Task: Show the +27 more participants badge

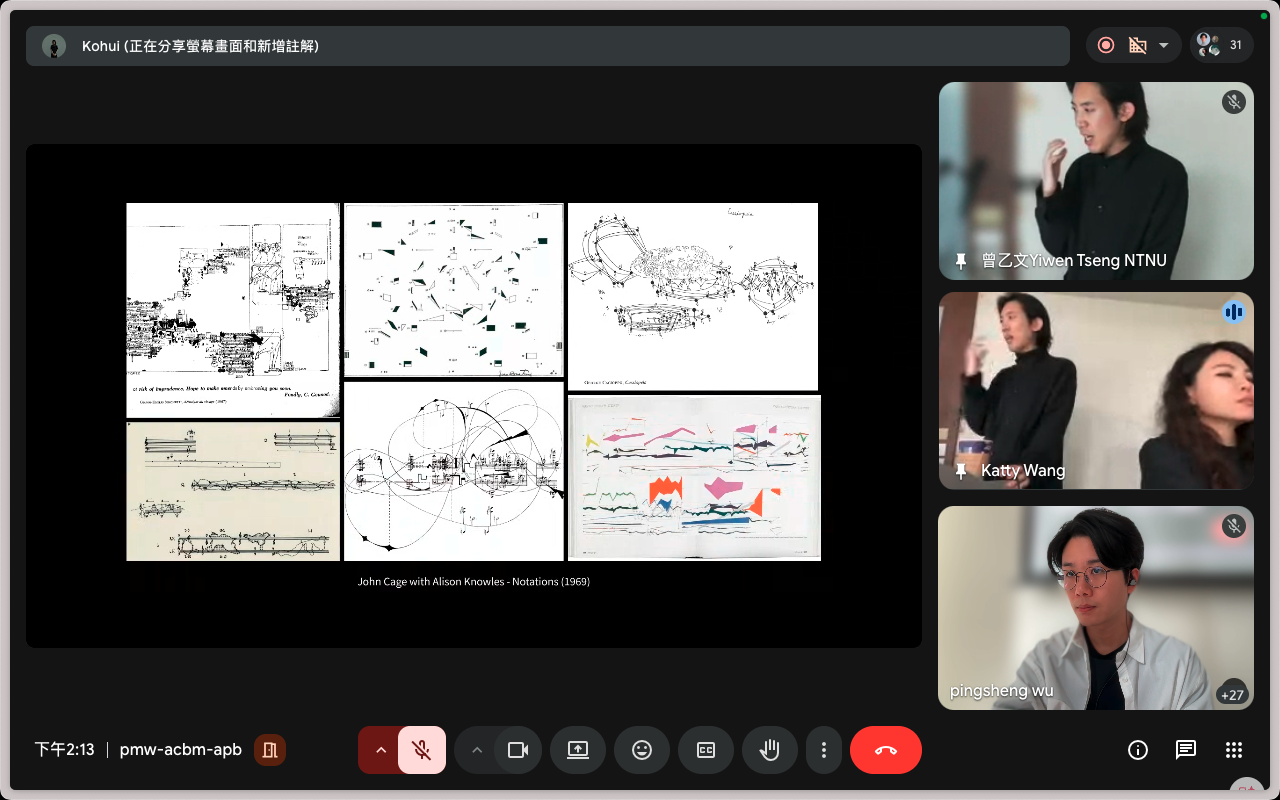Action: tap(1231, 695)
